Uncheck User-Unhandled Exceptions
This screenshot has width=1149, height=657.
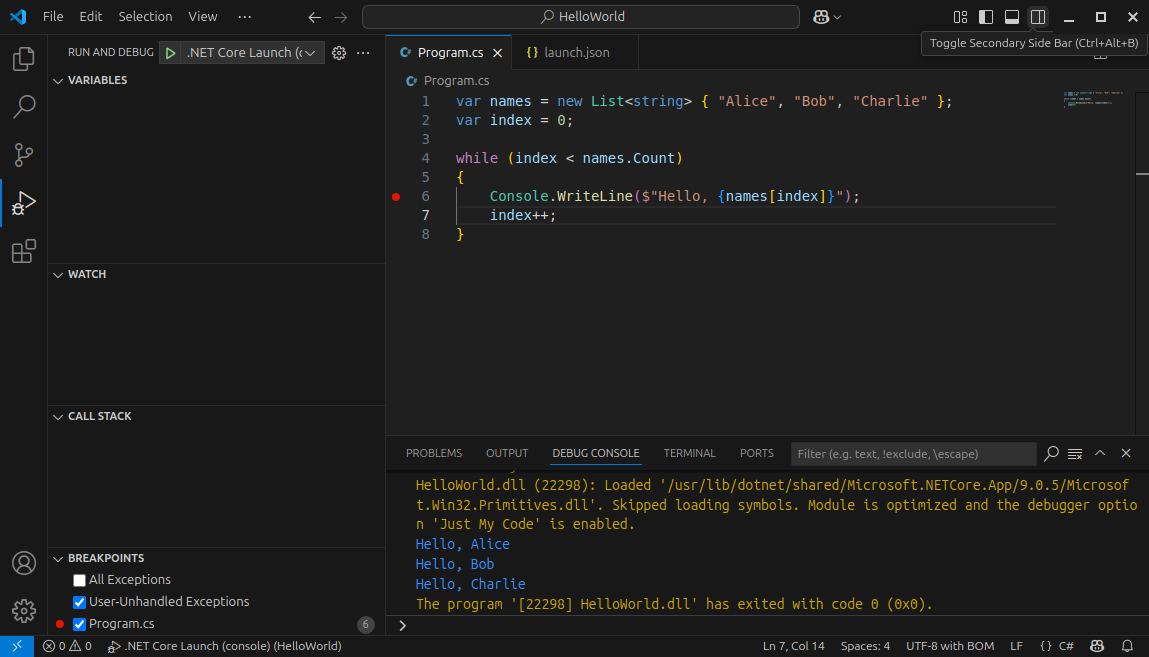(79, 602)
